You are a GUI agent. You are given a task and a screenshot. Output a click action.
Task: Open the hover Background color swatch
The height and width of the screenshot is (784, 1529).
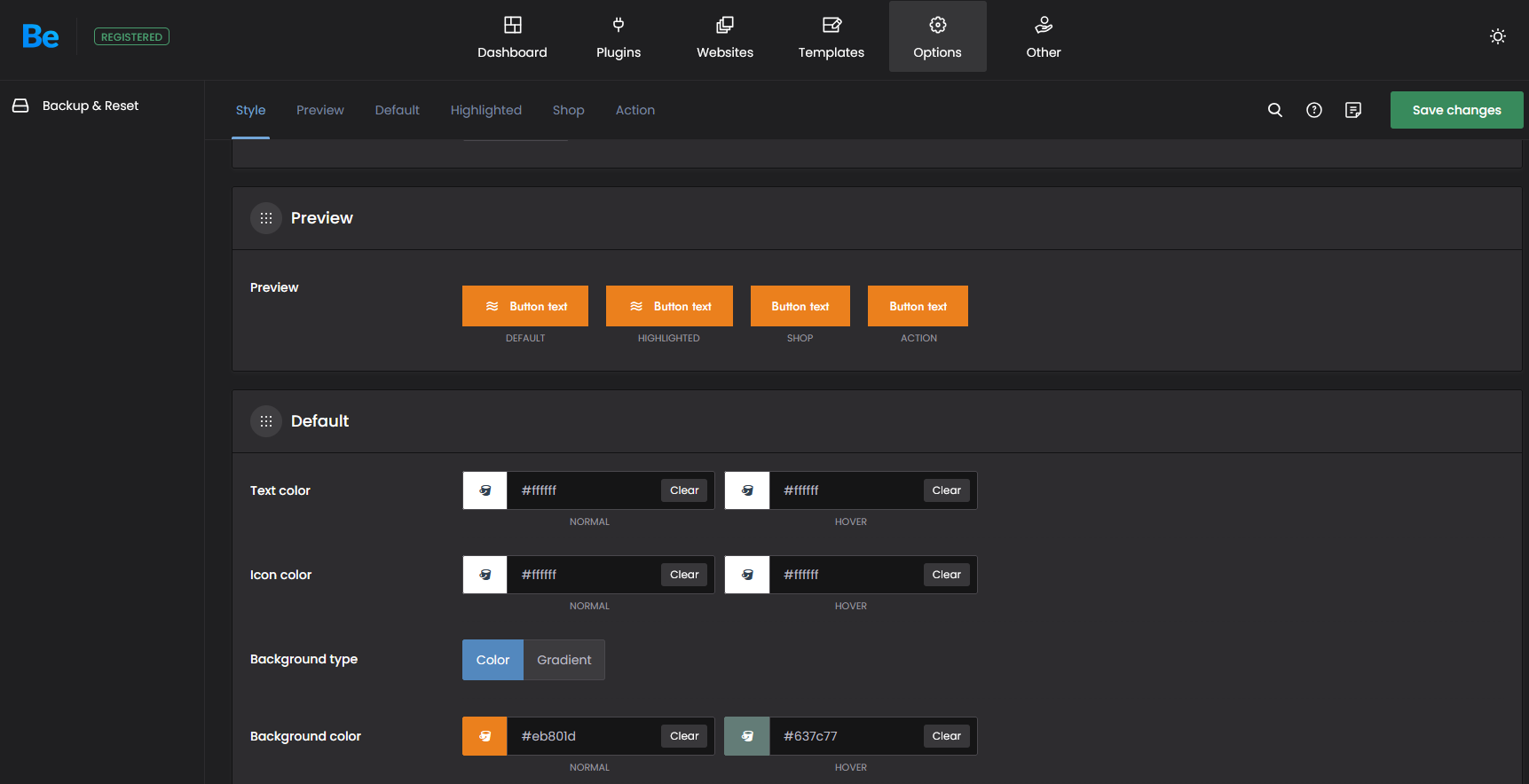[747, 736]
